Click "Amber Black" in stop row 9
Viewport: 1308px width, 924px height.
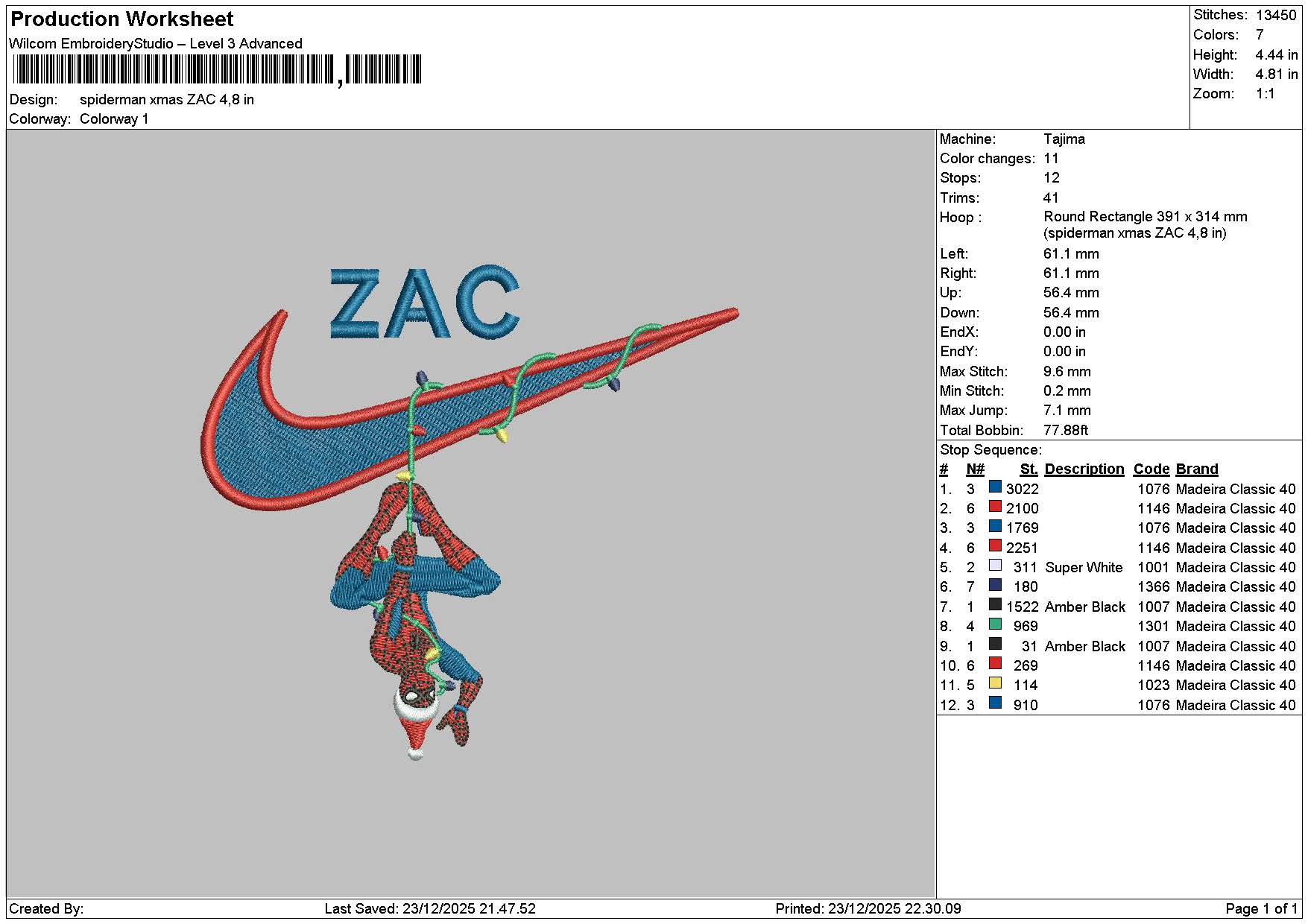[x=1085, y=647]
